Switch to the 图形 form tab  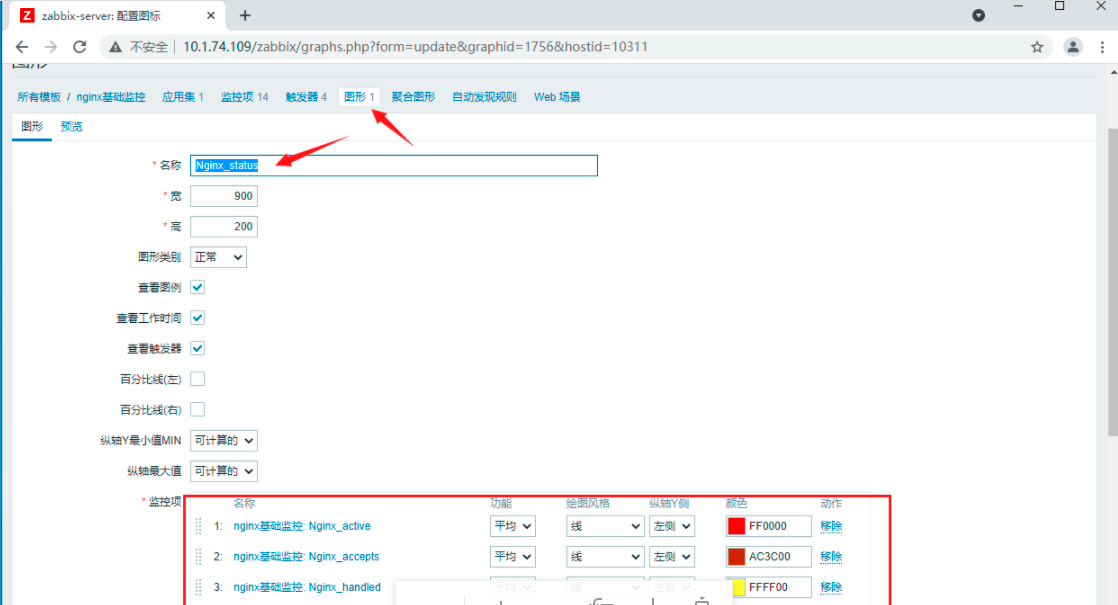click(32, 127)
